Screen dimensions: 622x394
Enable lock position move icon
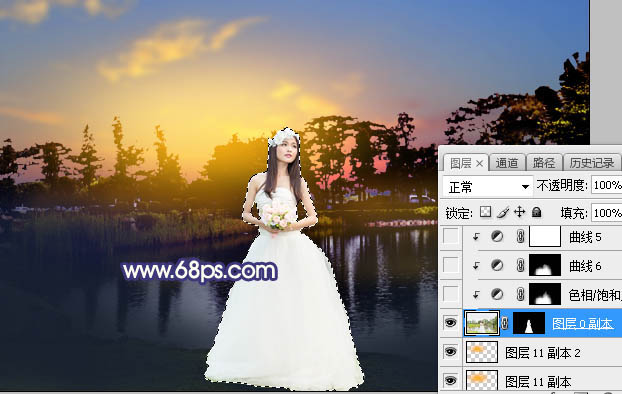519,212
